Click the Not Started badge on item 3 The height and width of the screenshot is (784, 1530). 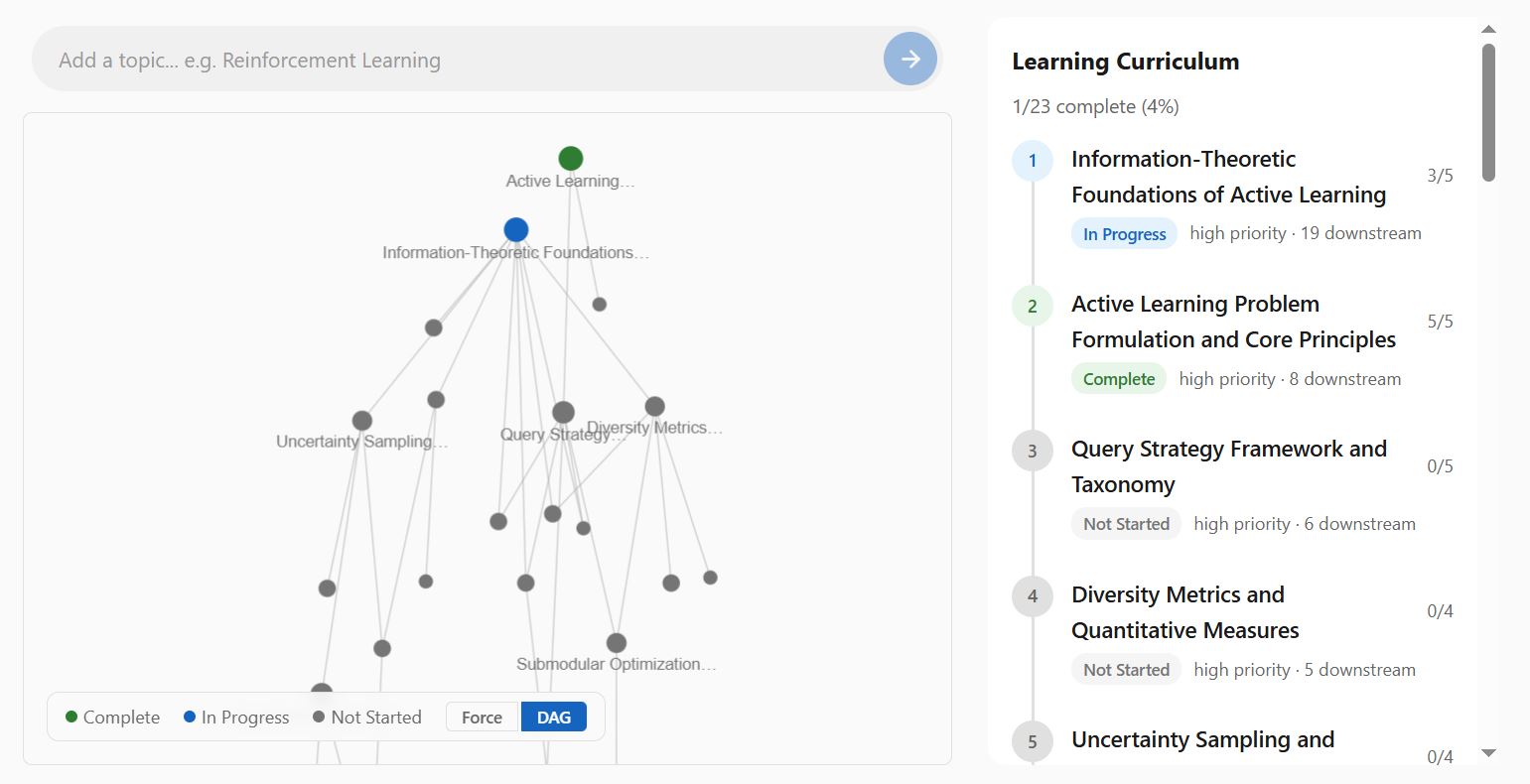click(x=1126, y=524)
